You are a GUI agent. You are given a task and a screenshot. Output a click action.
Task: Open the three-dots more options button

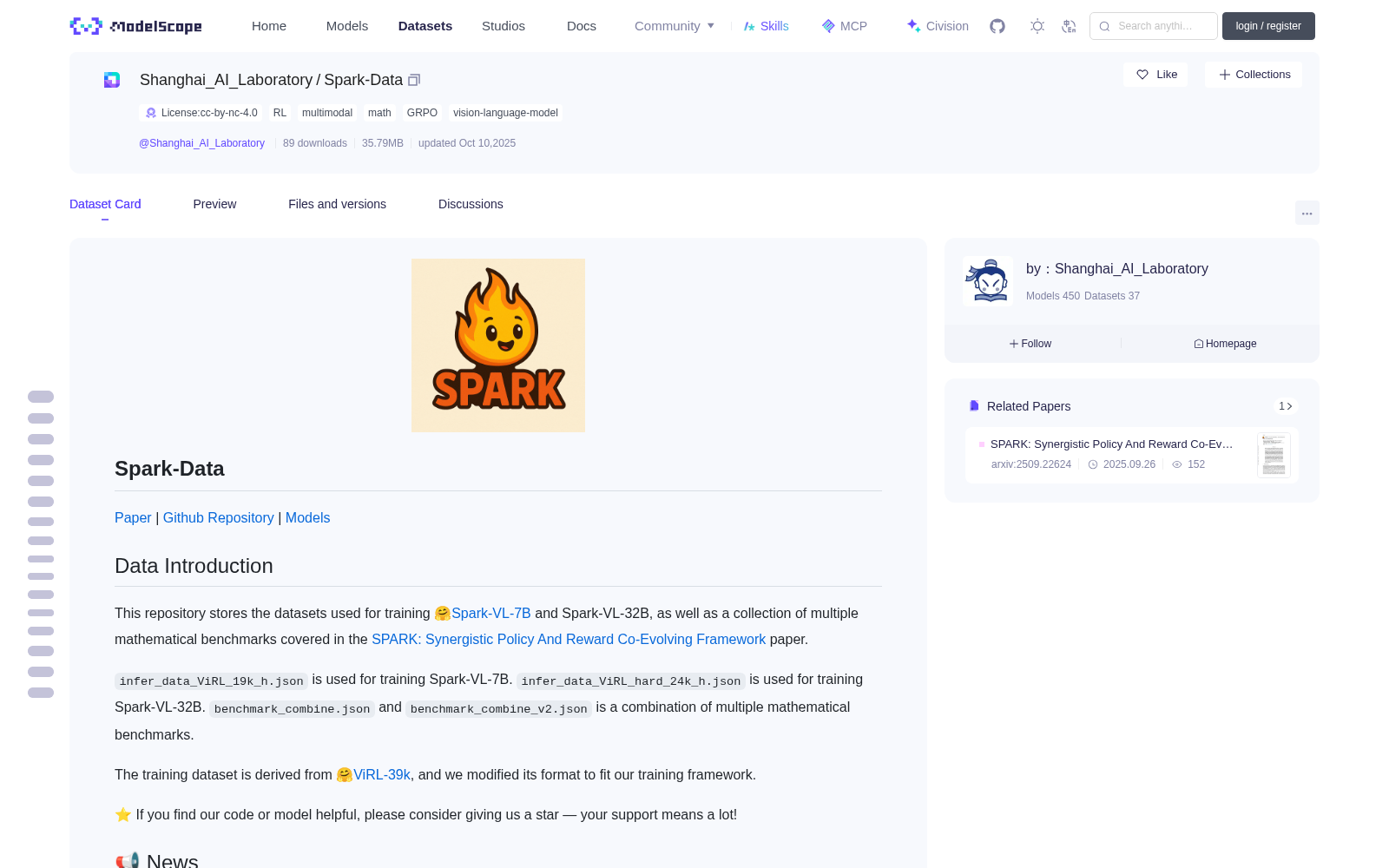pos(1307,213)
